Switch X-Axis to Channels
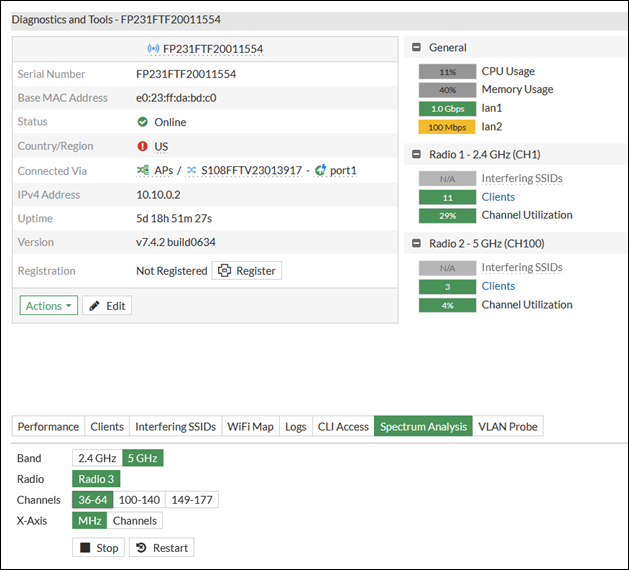The height and width of the screenshot is (570, 629). [134, 521]
